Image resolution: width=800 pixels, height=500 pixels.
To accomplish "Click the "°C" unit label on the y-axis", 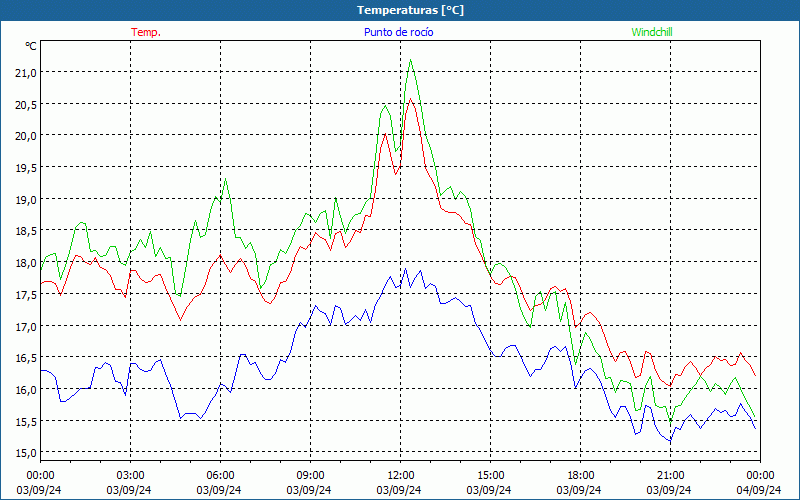I will (31, 46).
